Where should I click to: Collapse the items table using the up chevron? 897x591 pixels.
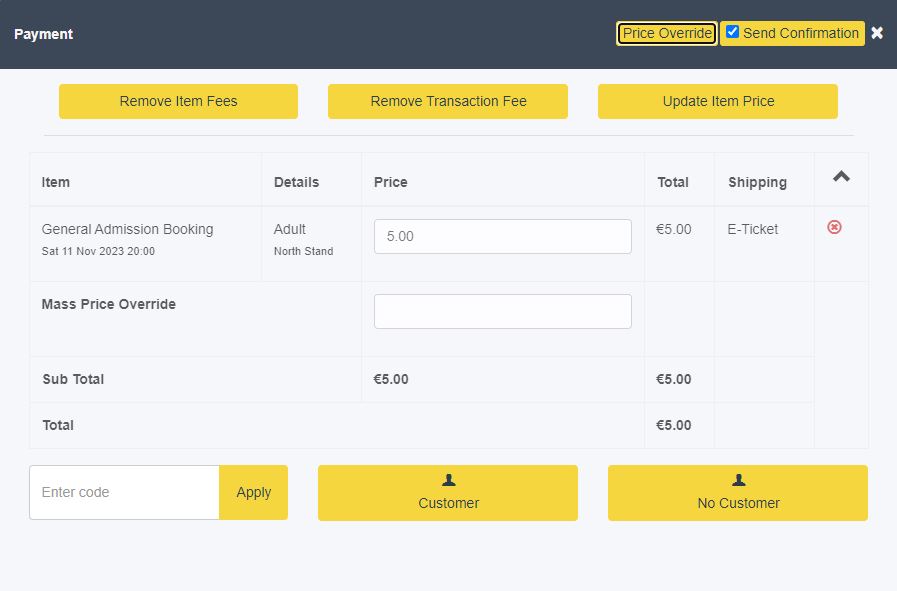[841, 176]
